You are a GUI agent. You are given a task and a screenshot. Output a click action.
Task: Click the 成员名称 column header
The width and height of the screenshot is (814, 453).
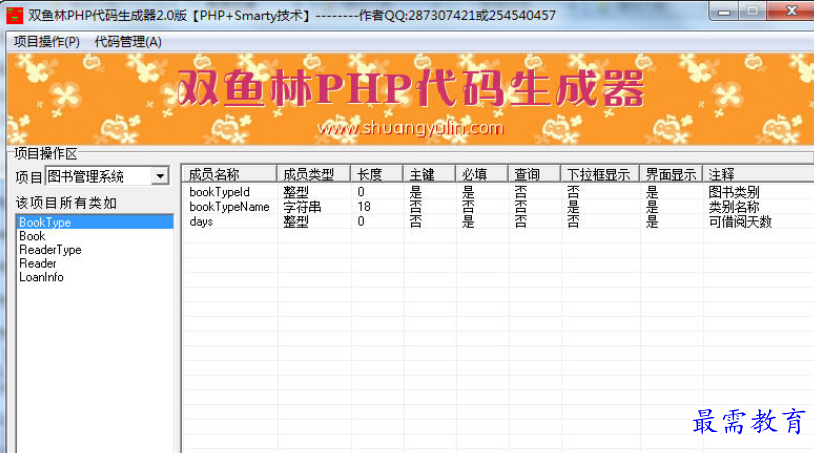[x=230, y=174]
